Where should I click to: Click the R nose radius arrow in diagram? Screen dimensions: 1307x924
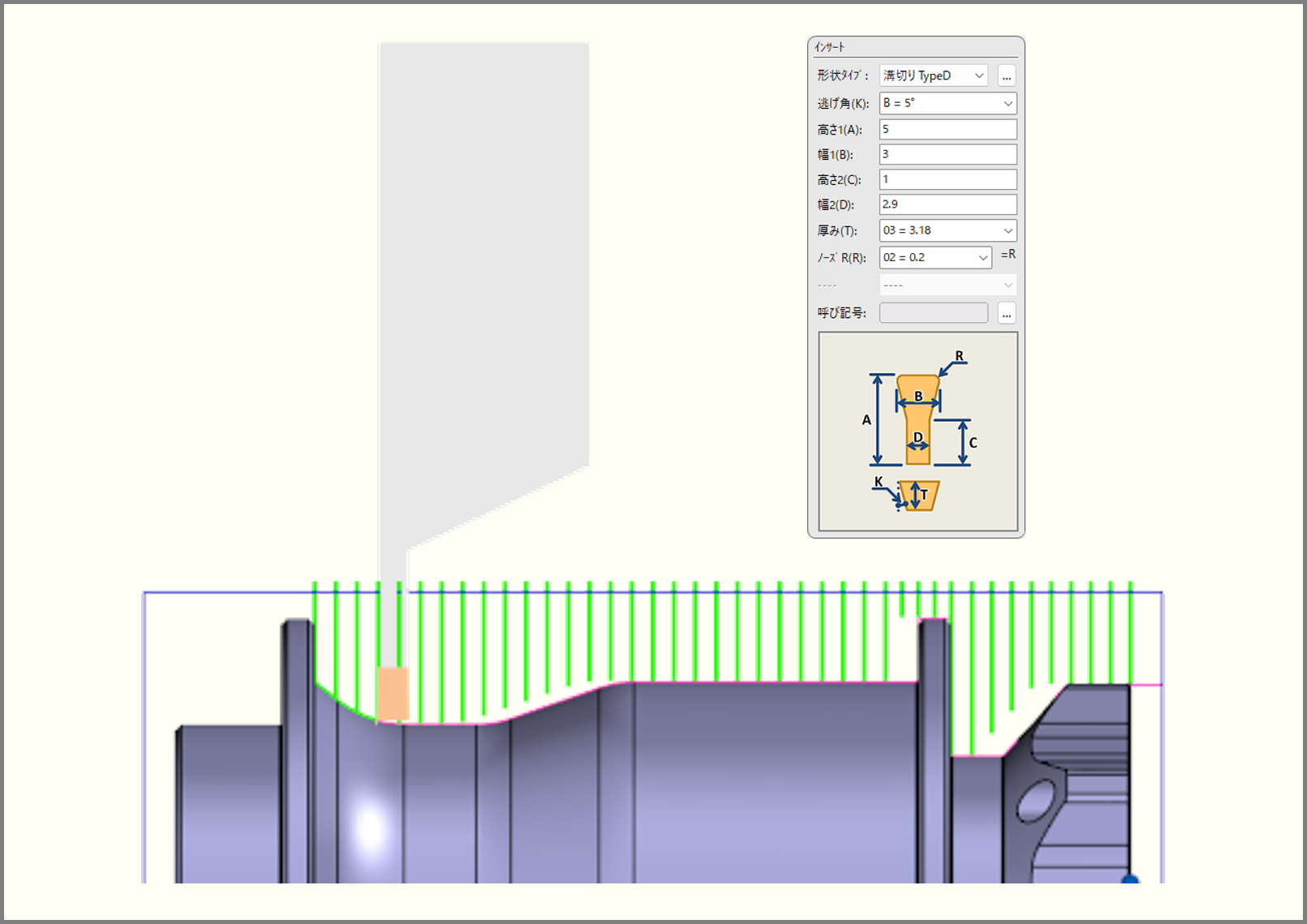(948, 367)
